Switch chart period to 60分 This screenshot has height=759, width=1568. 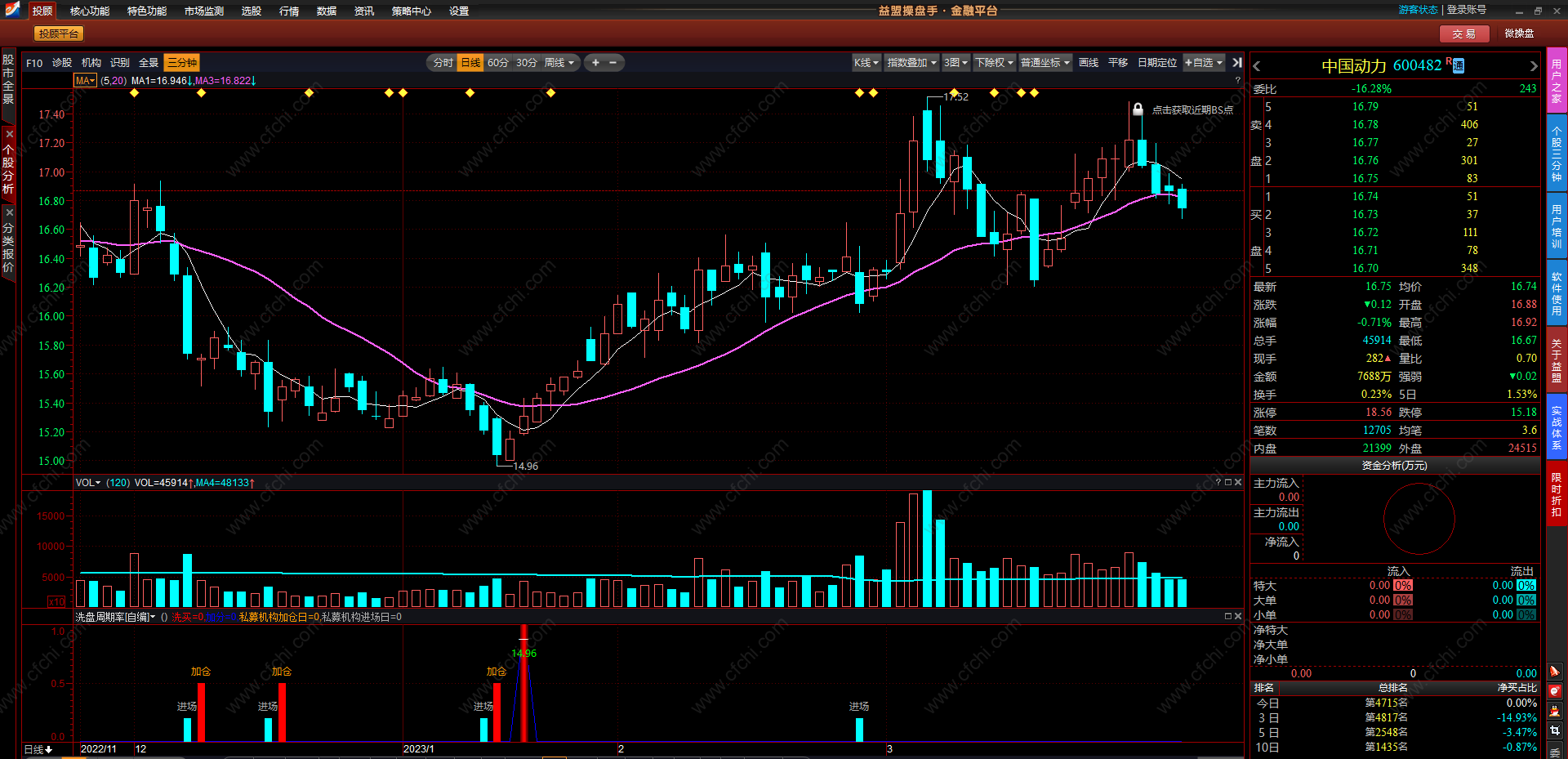click(x=497, y=63)
